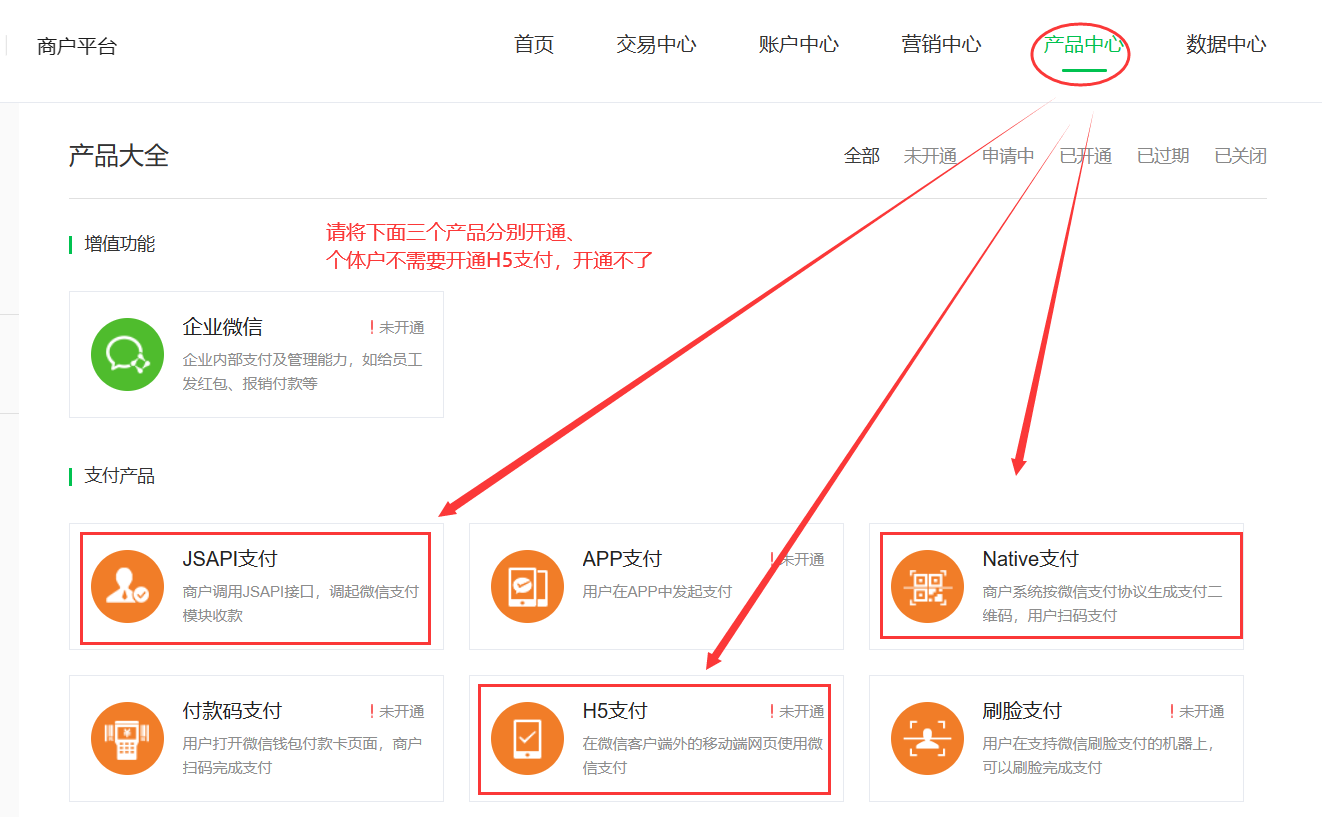This screenshot has height=817, width=1322.
Task: Click the APP支付 orange devices icon
Action: click(x=527, y=586)
